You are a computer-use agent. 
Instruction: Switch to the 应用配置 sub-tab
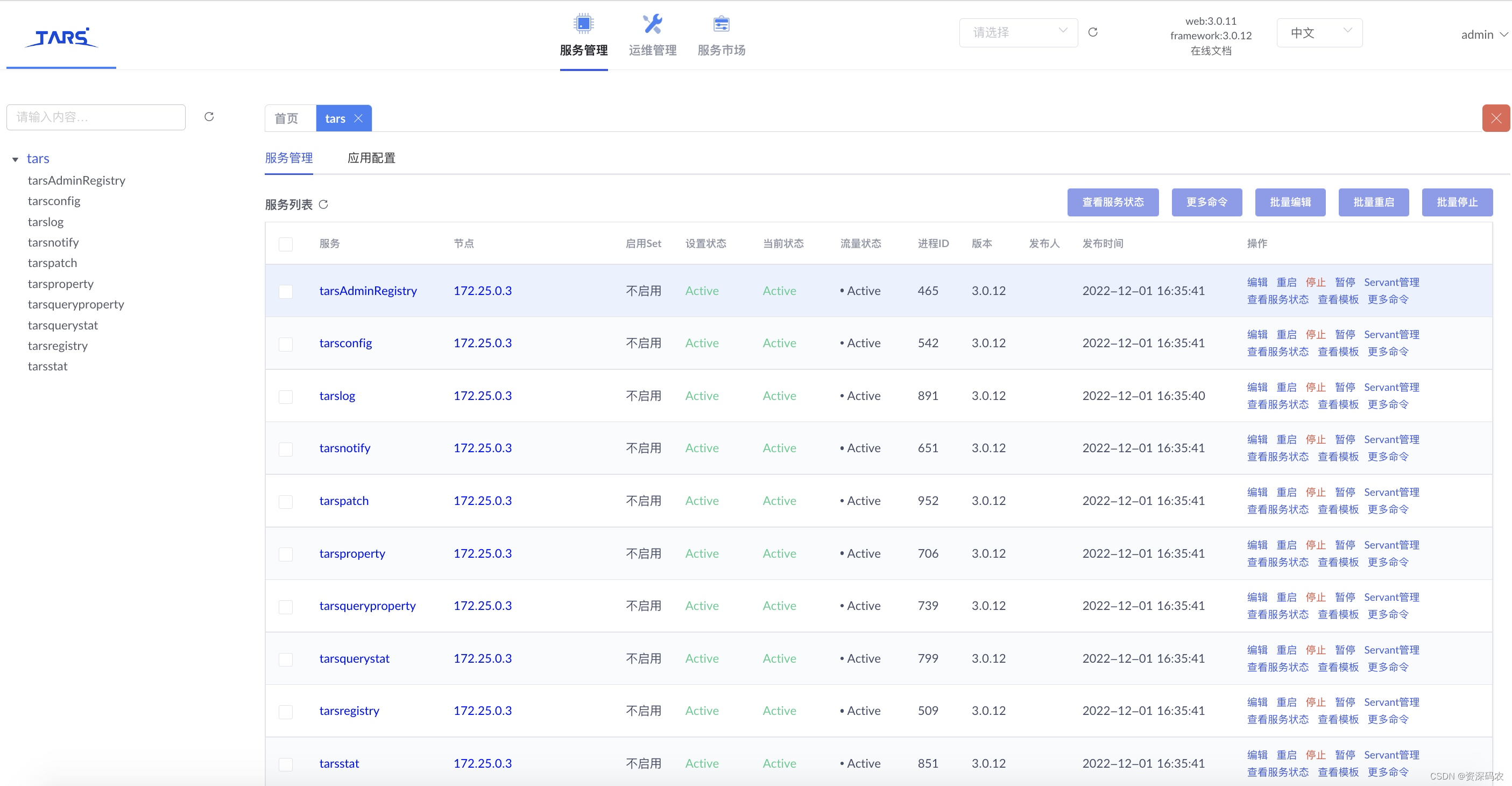371,157
